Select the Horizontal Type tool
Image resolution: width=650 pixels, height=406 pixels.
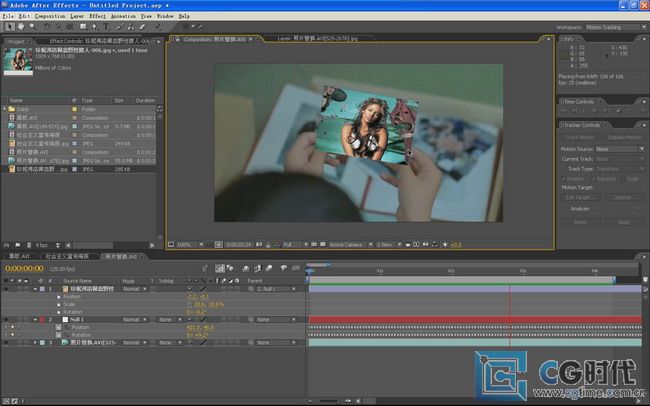click(107, 27)
